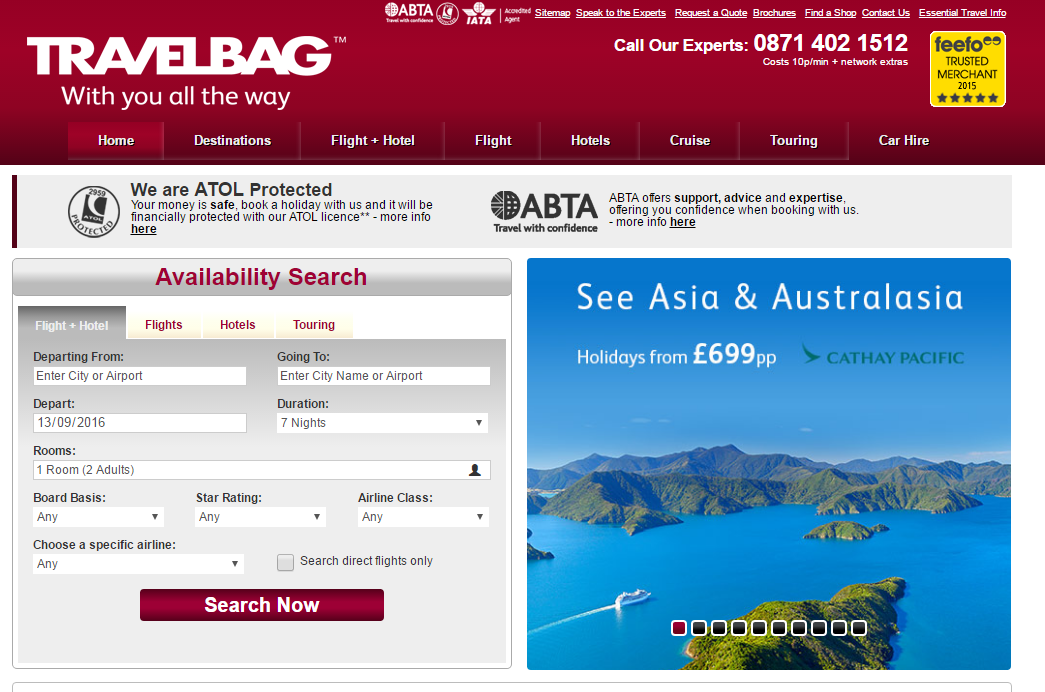Open the Cruise navigation menu
1045x692 pixels.
tap(688, 140)
